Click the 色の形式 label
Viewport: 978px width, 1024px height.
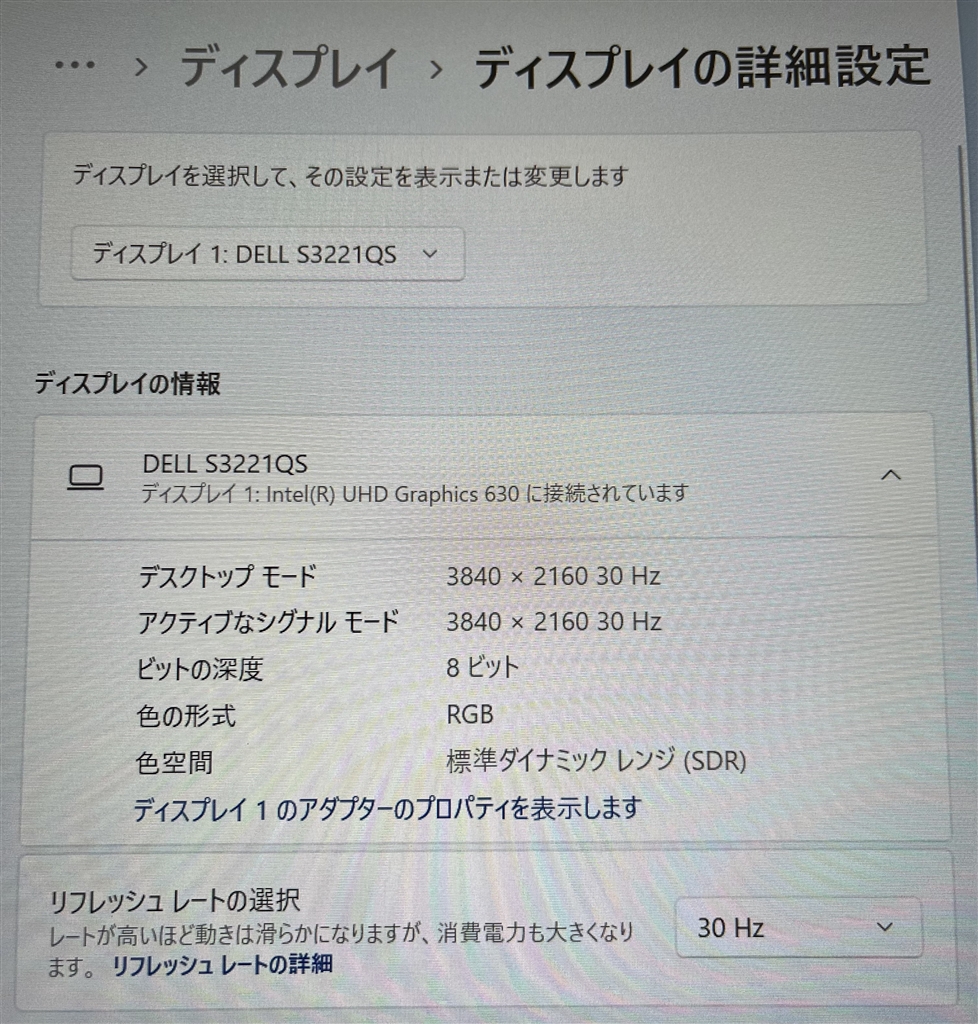(x=186, y=716)
